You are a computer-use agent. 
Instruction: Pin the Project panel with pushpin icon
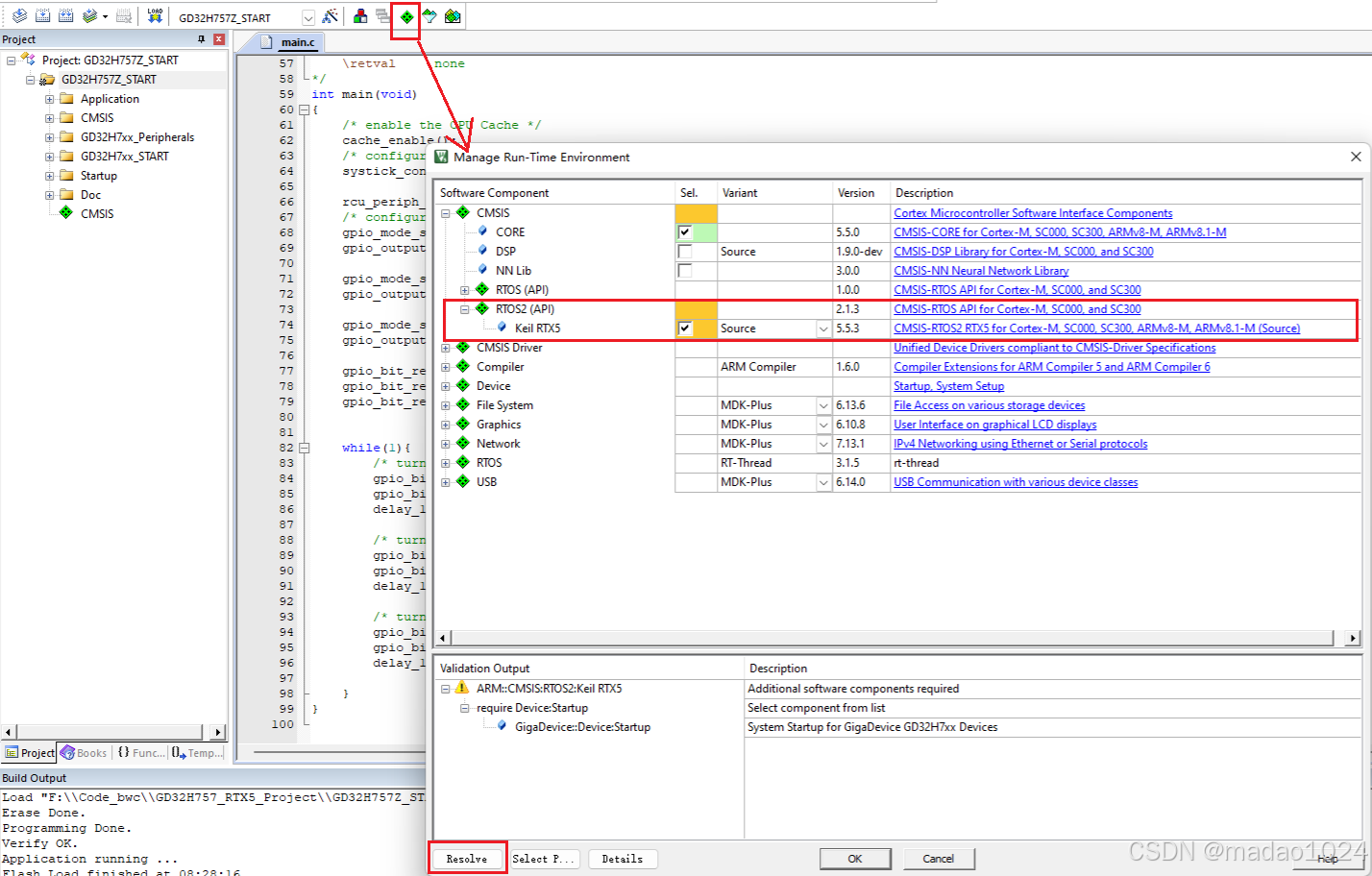pos(202,39)
